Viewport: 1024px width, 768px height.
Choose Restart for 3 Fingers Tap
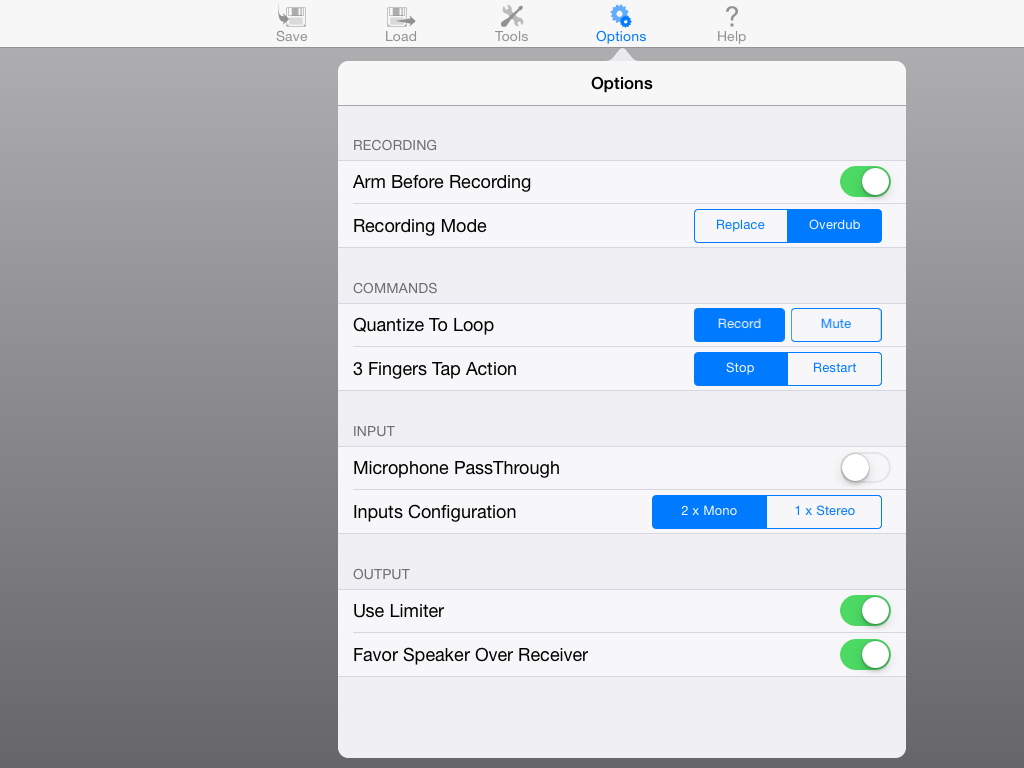pyautogui.click(x=835, y=368)
